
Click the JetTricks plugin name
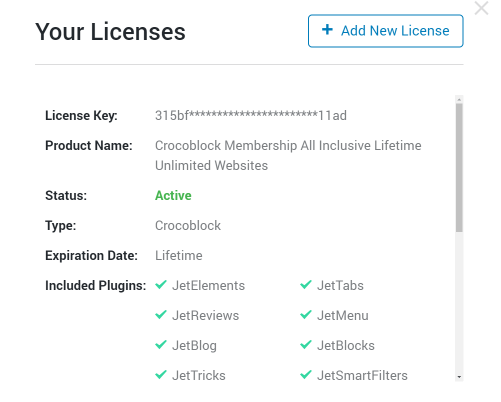pos(199,376)
